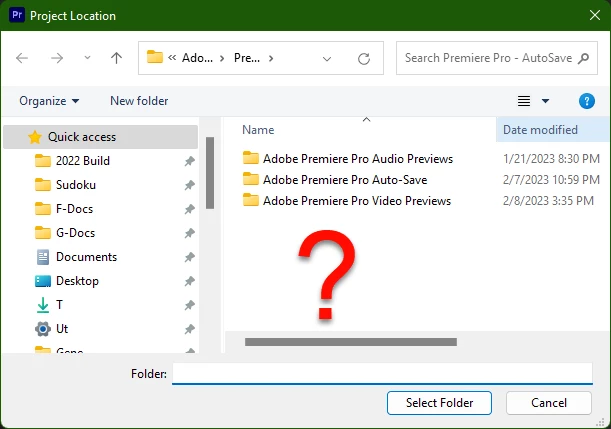Click the Desktop monitor icon in sidebar
The width and height of the screenshot is (611, 429).
pos(42,281)
